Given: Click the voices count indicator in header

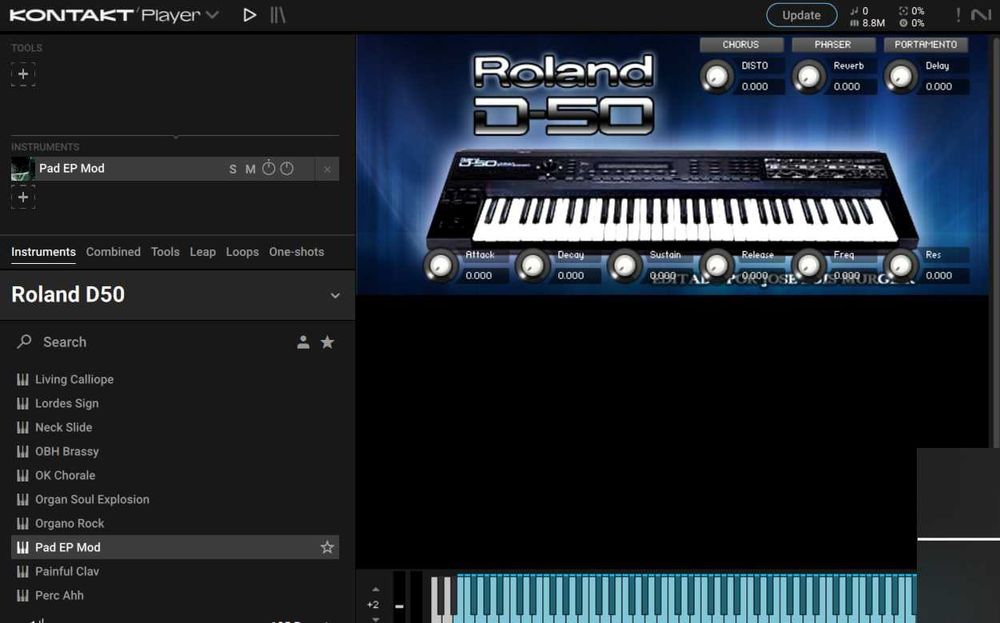Looking at the screenshot, I should [x=858, y=11].
